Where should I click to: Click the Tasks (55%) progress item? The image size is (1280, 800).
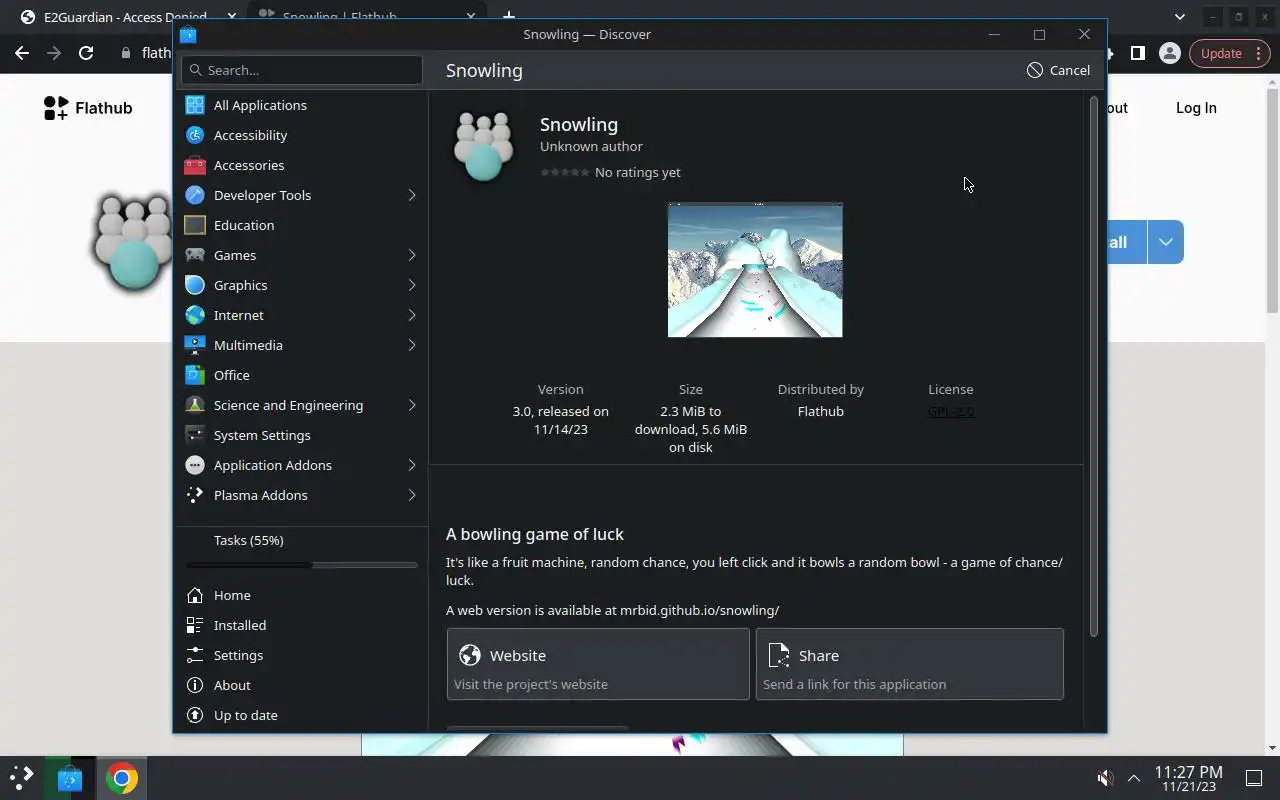coord(301,548)
